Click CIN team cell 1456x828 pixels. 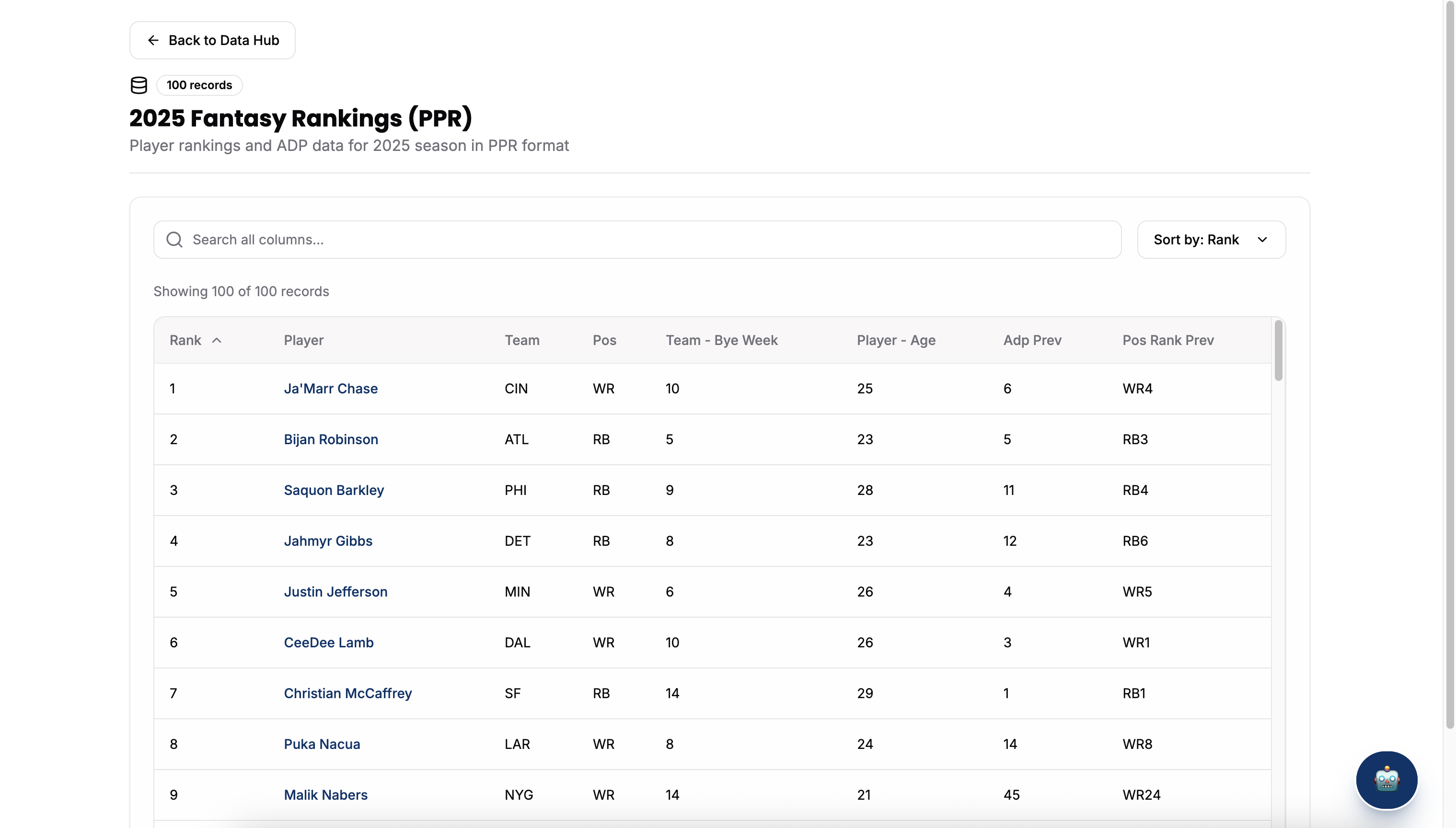[517, 389]
